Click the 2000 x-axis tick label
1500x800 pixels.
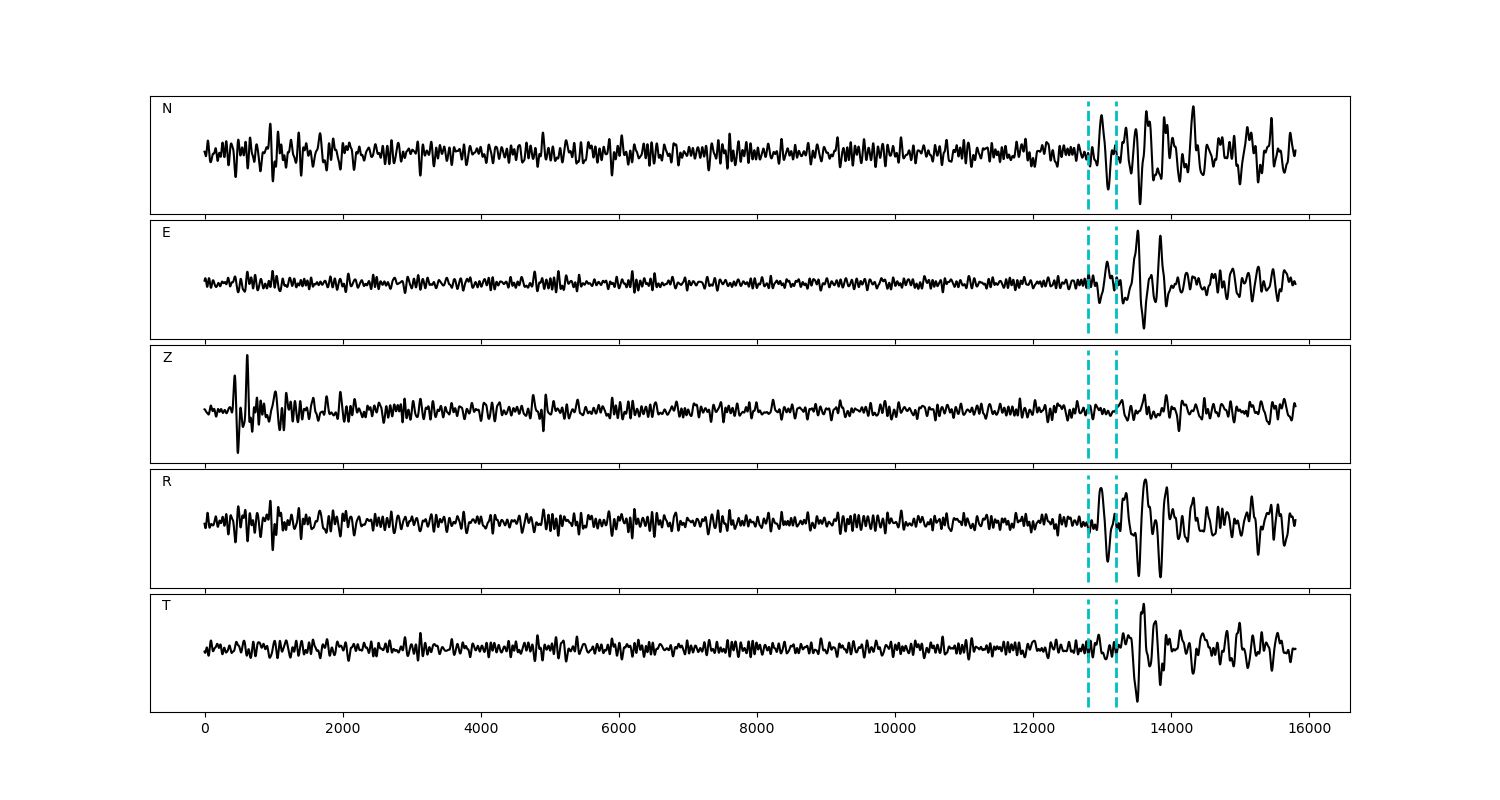(343, 729)
